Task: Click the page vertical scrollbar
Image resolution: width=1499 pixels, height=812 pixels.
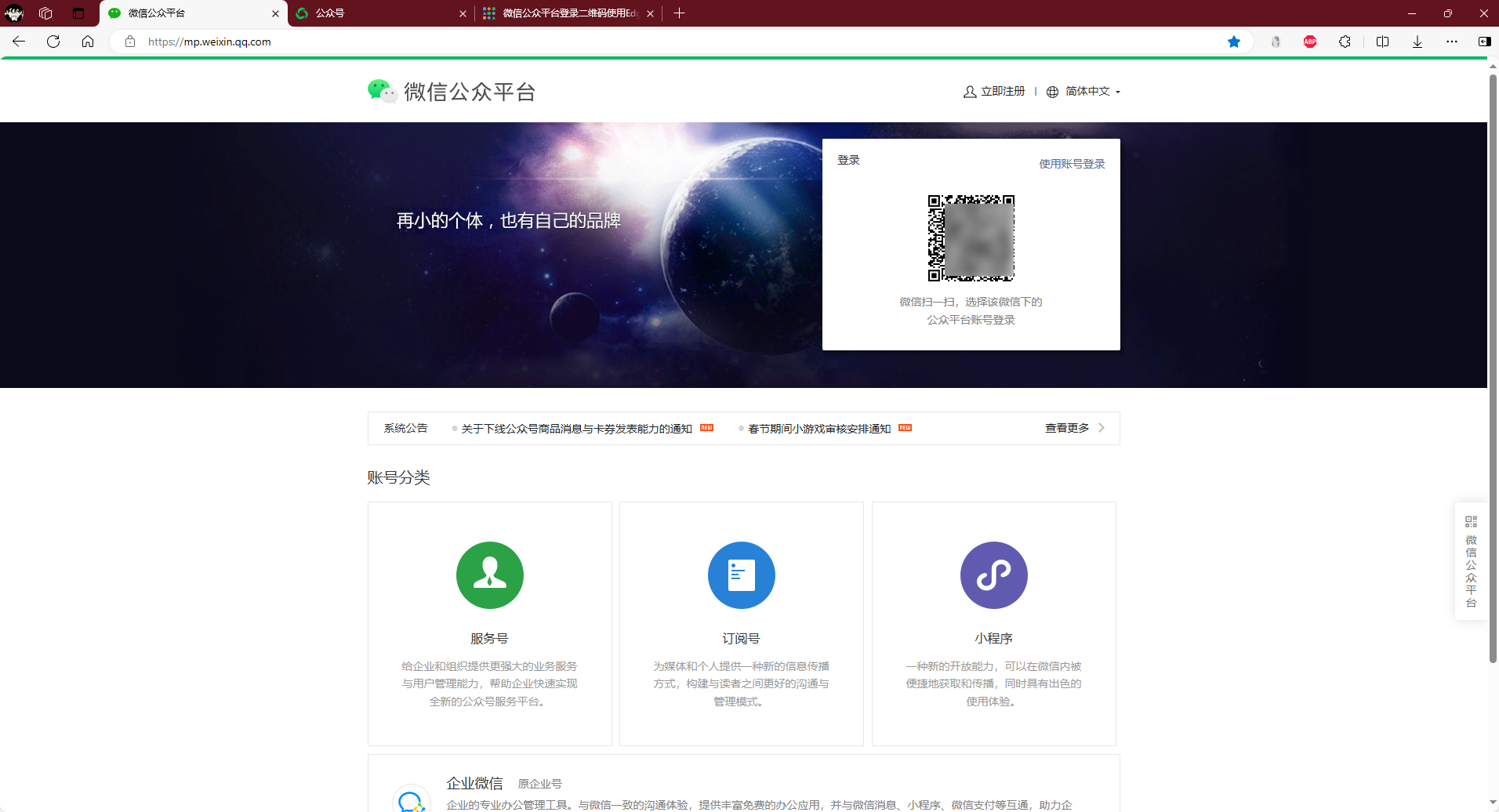Action: click(1493, 368)
